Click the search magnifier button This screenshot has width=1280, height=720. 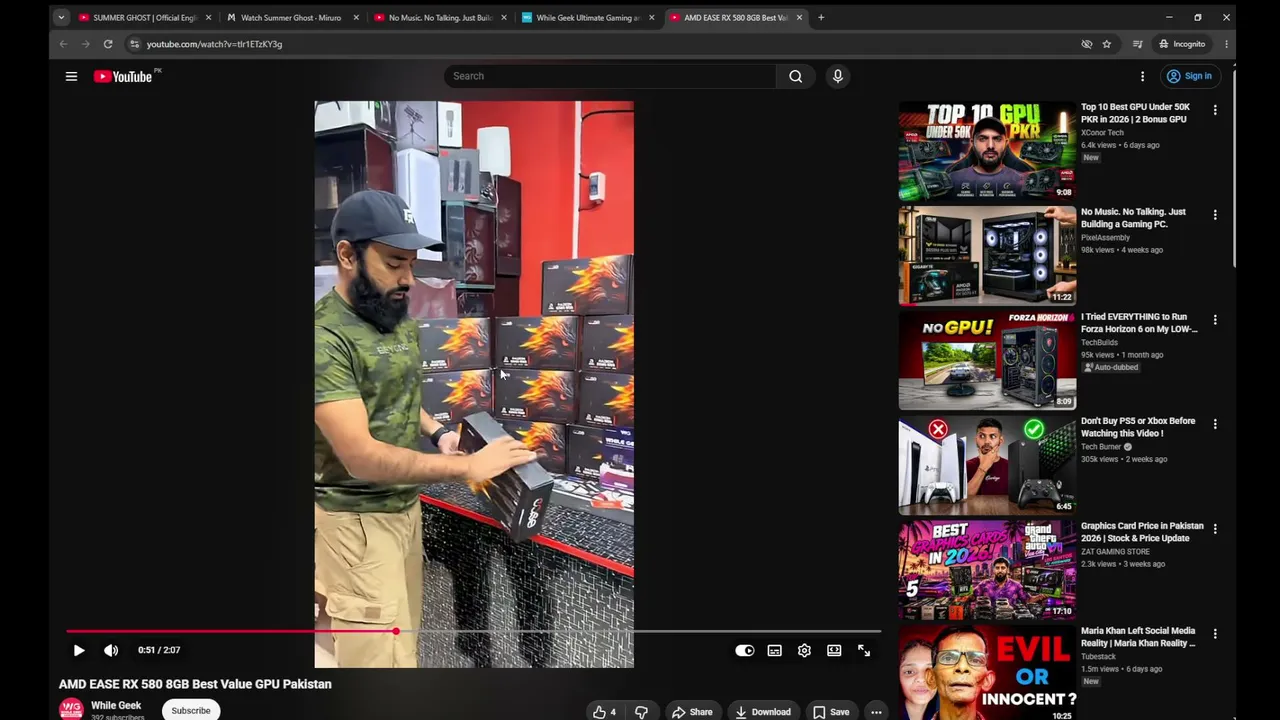(x=795, y=76)
